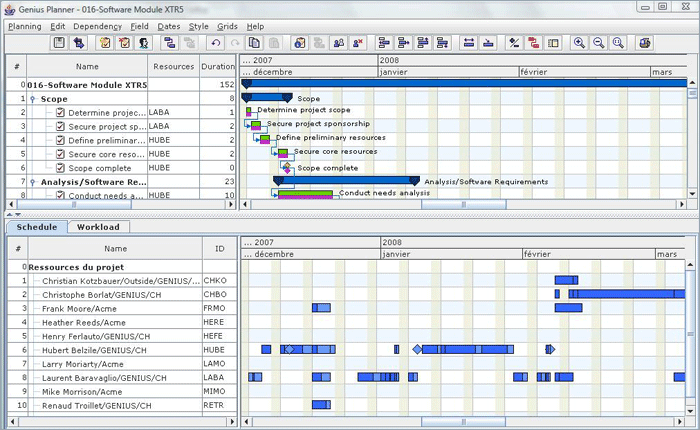Click the person resource toolbar icon
700x430 pixels.
click(144, 43)
